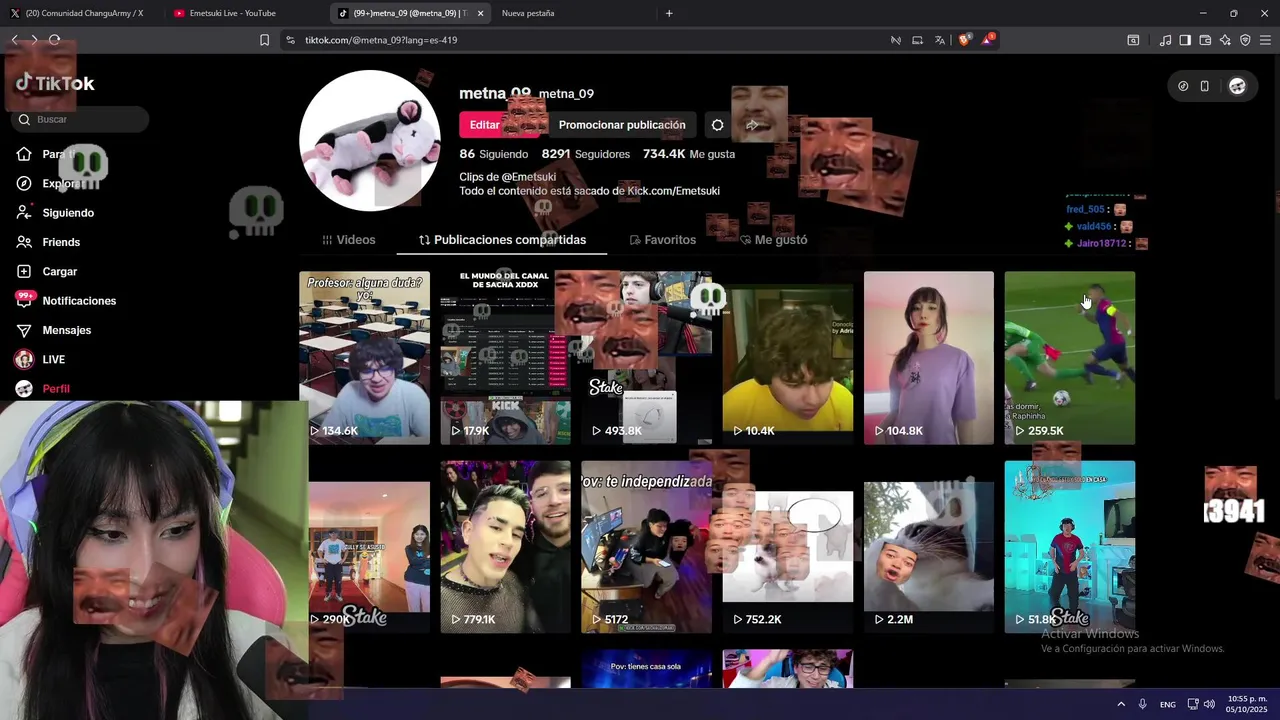Expand hidden system tray icons
The height and width of the screenshot is (720, 1280).
tap(1121, 704)
